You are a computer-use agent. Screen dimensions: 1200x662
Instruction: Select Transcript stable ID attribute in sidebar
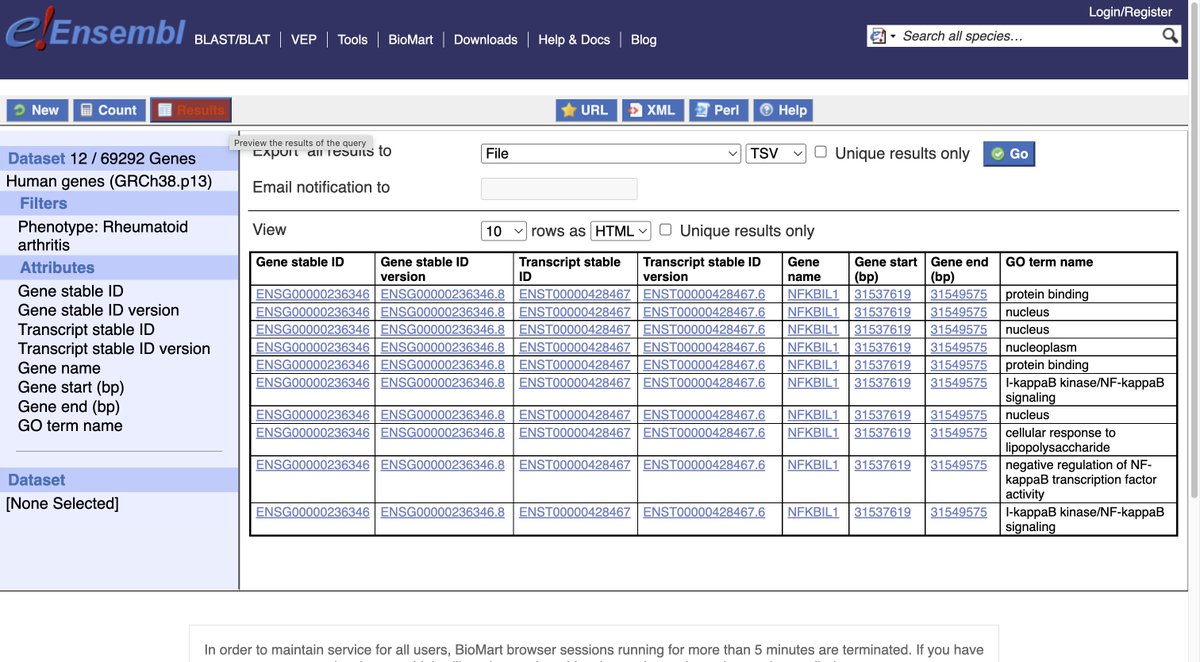86,329
